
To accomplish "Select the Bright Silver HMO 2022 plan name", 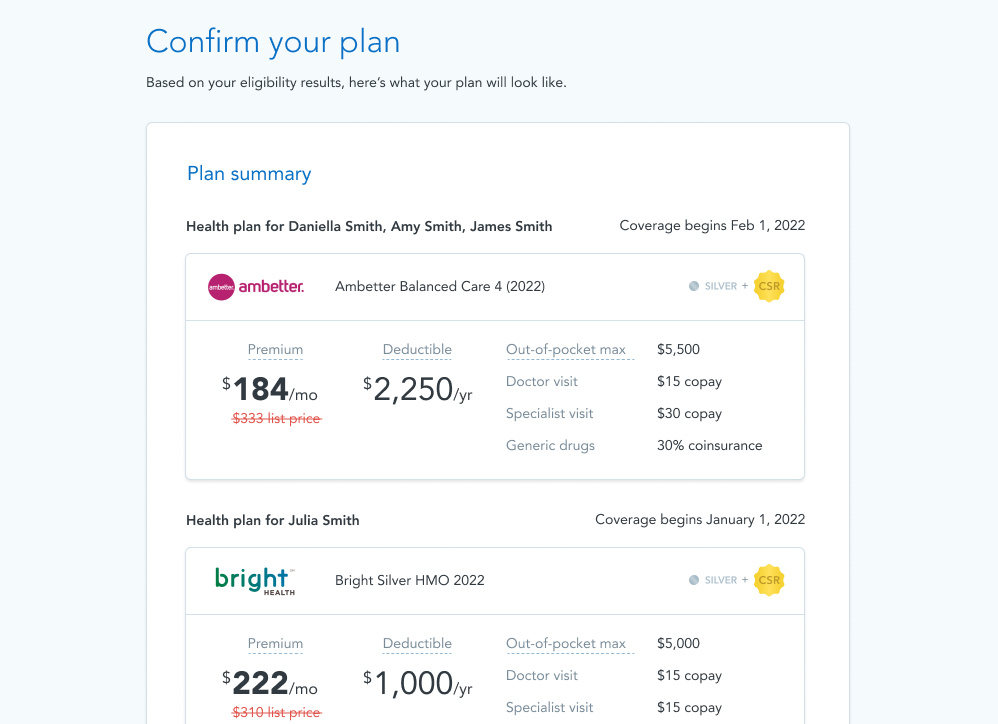I will (410, 581).
